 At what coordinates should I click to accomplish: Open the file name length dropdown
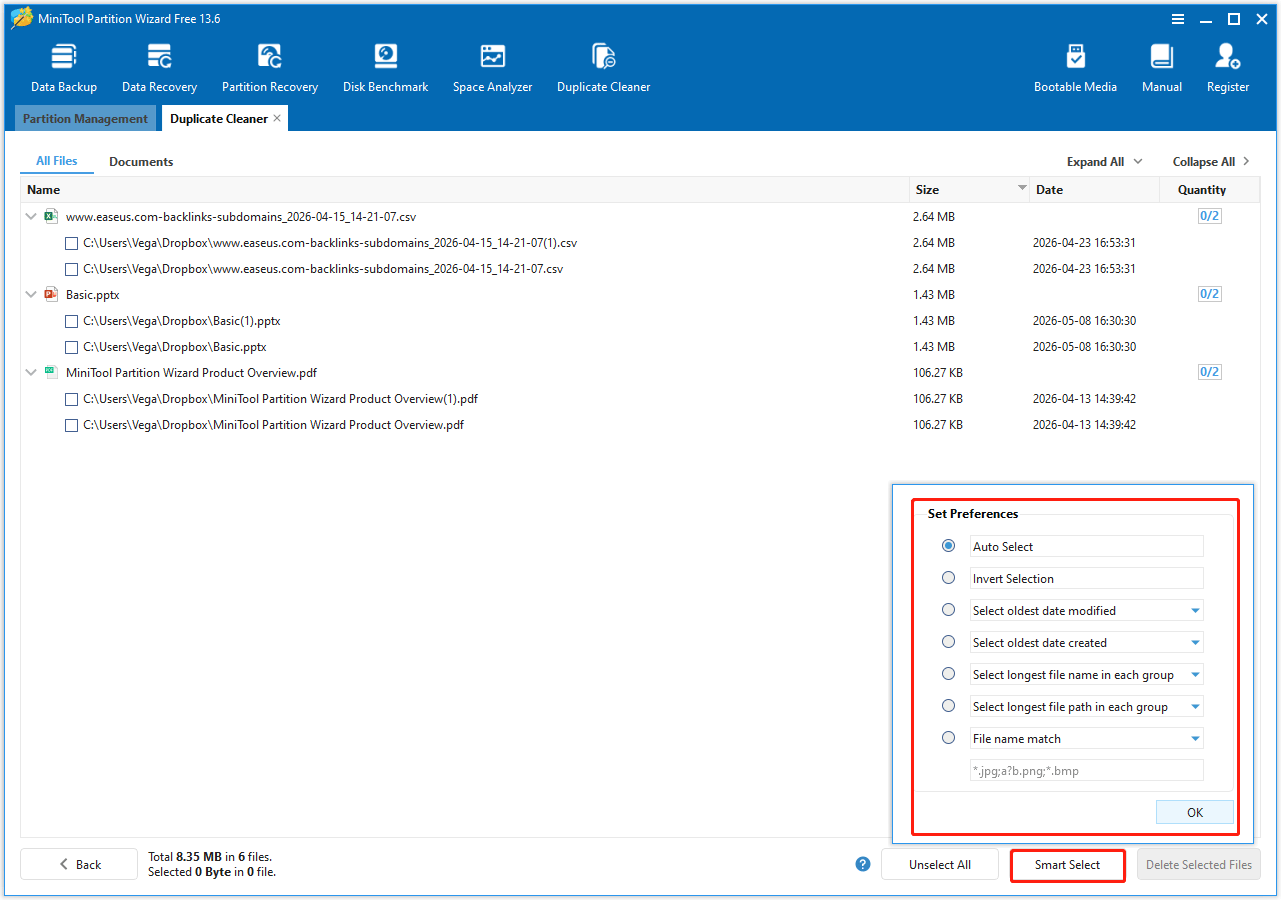(1195, 675)
